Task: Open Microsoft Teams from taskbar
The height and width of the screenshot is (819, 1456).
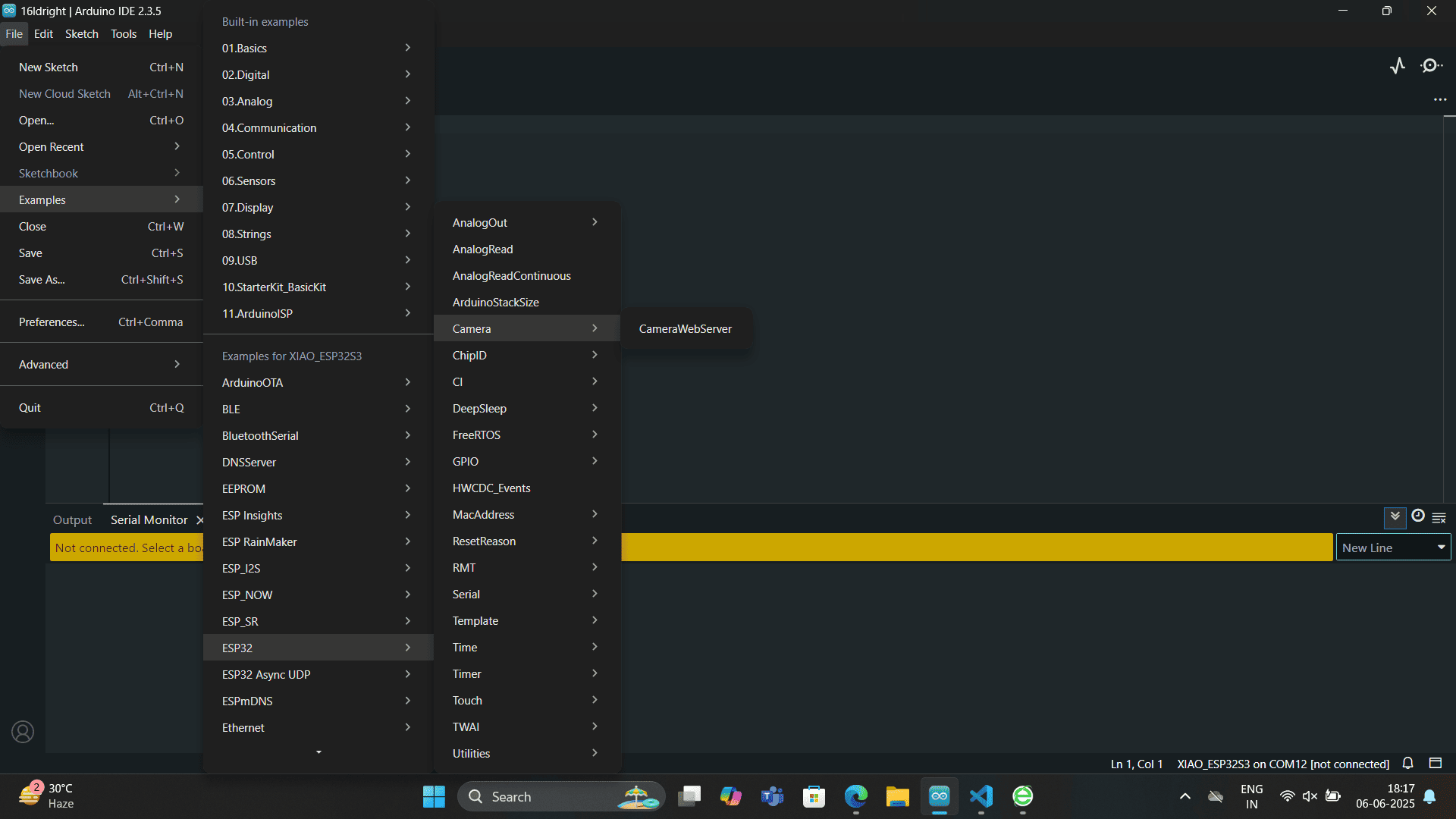Action: pos(772,796)
